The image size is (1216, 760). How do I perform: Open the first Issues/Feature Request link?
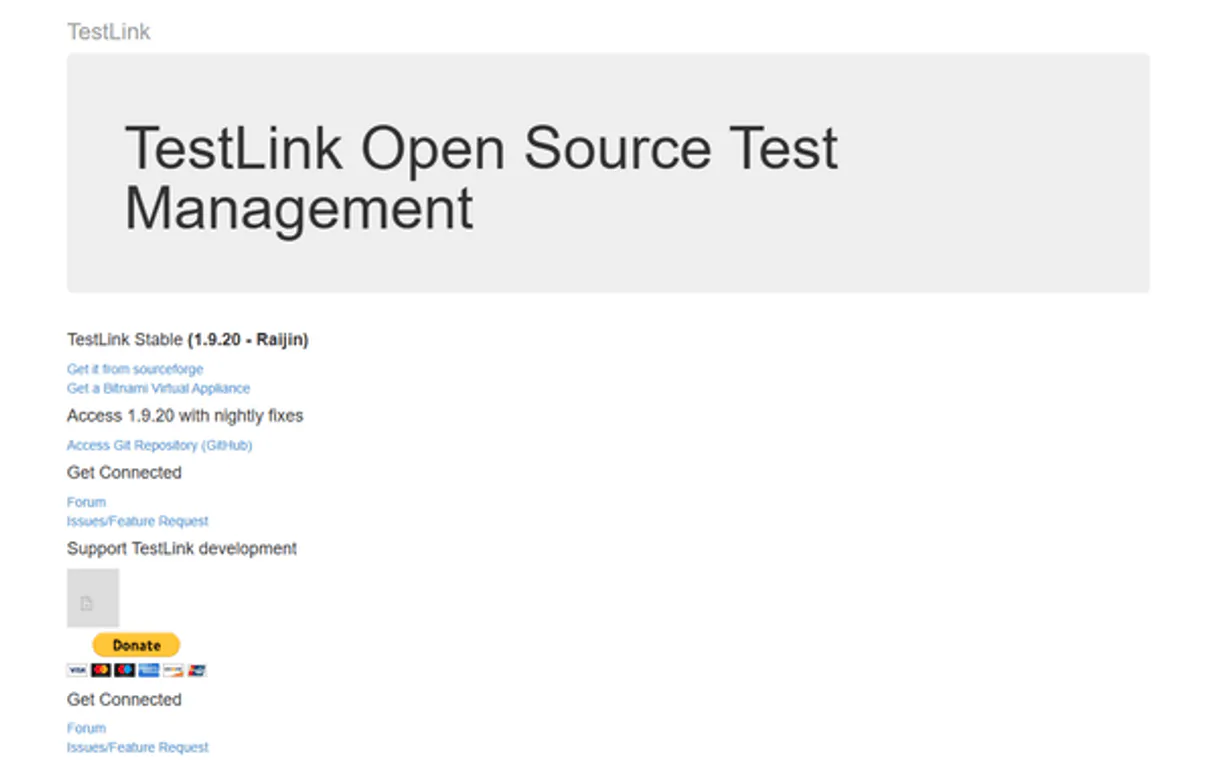[x=138, y=521]
